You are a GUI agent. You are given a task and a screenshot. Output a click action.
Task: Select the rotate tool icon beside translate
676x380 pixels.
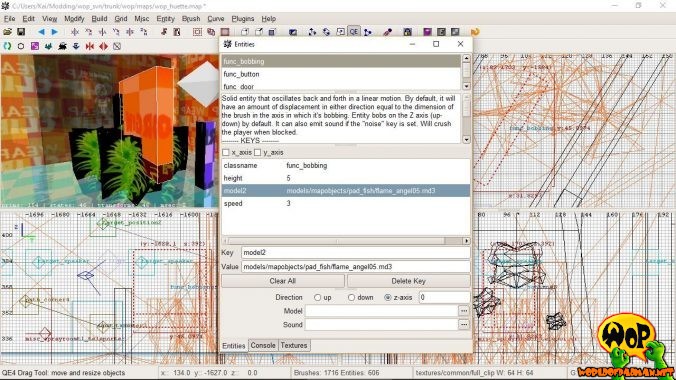(x=326, y=32)
